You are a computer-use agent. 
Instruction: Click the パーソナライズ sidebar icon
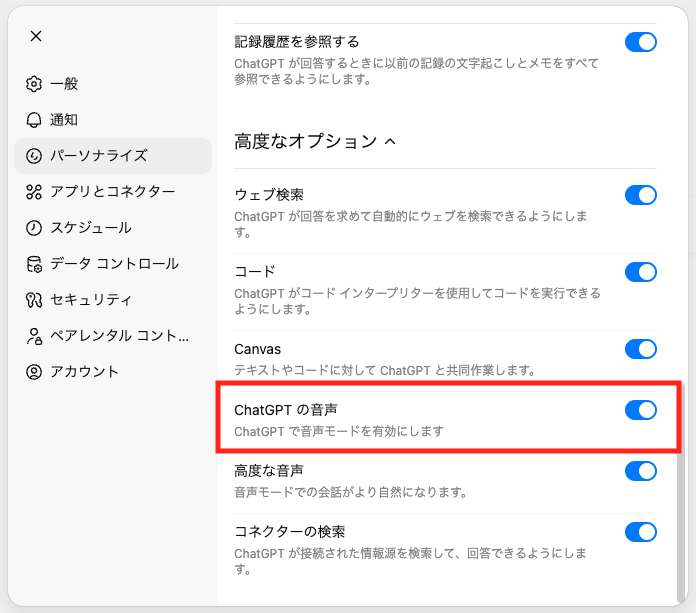tap(34, 156)
